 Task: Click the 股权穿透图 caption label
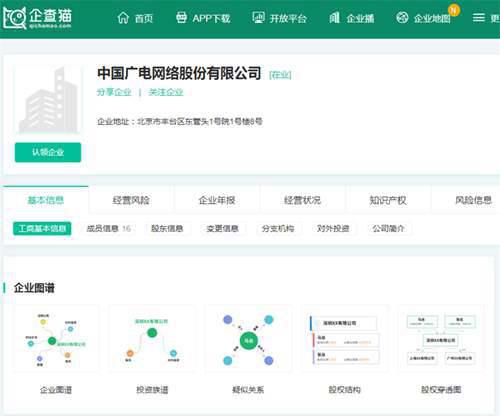tap(441, 390)
